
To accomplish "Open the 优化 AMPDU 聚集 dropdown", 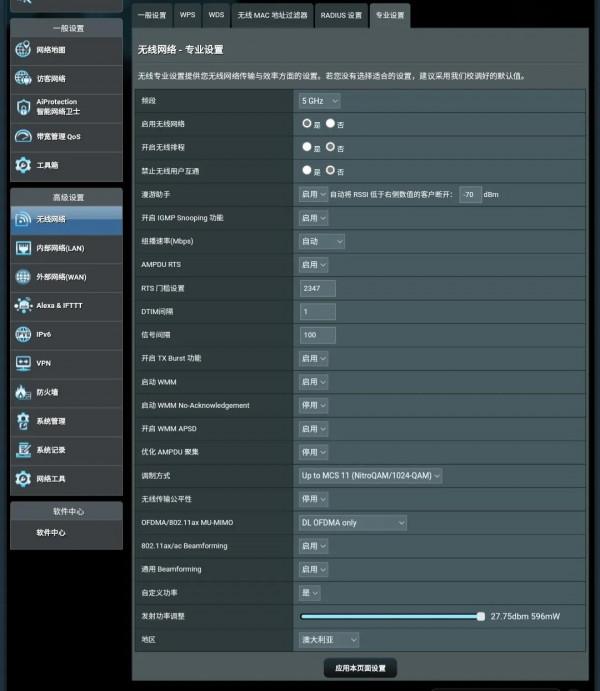I will click(x=313, y=452).
